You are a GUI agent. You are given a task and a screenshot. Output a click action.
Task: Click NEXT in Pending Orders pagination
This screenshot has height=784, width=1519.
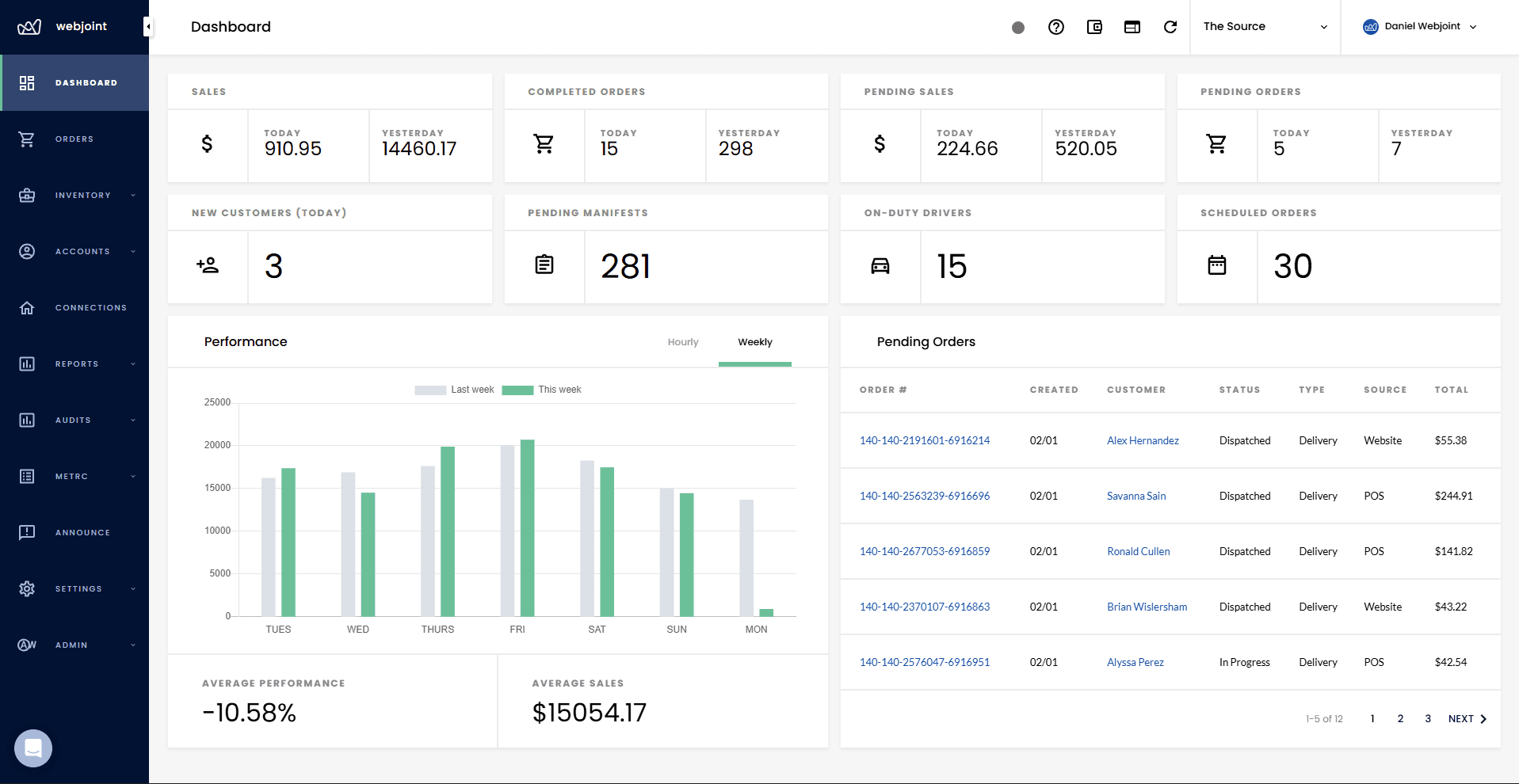pyautogui.click(x=1465, y=718)
